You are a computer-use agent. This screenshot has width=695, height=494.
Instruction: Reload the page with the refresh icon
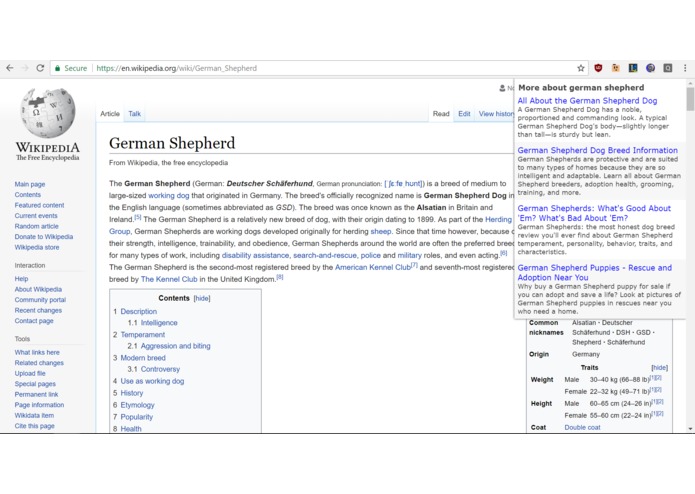point(40,68)
